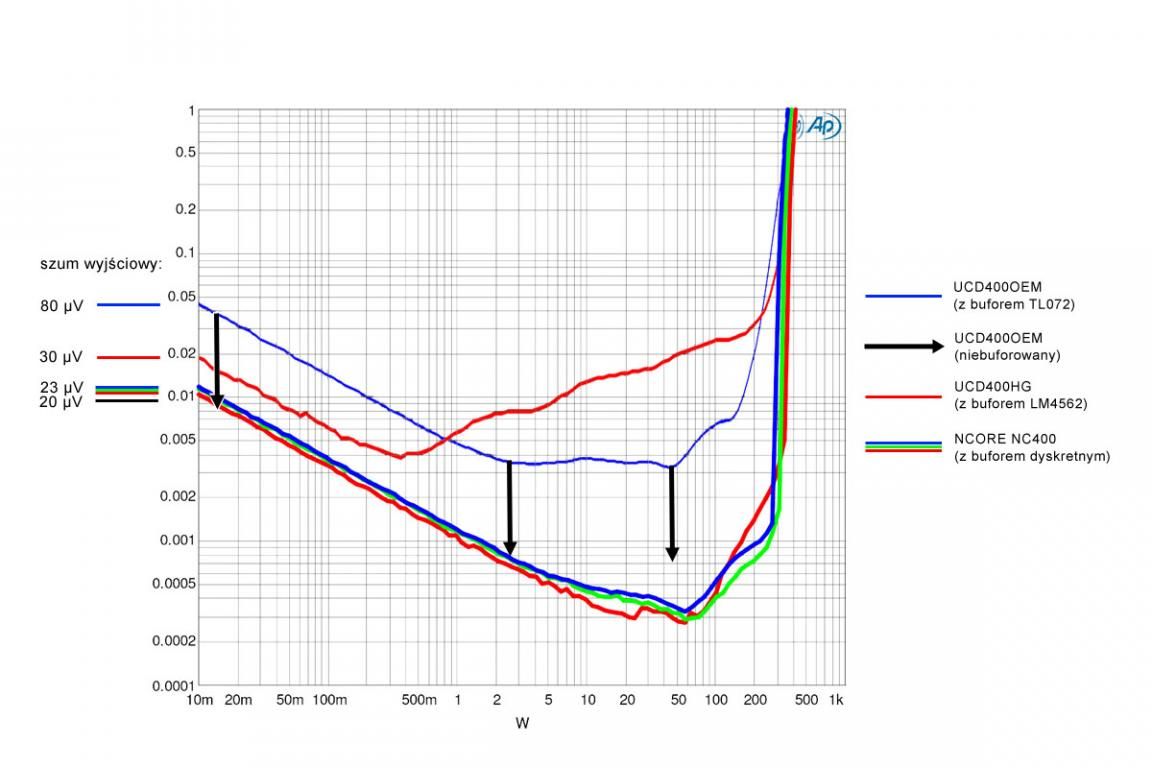Click the '0.0001' y-axis label
1152x768 pixels.
[175, 685]
